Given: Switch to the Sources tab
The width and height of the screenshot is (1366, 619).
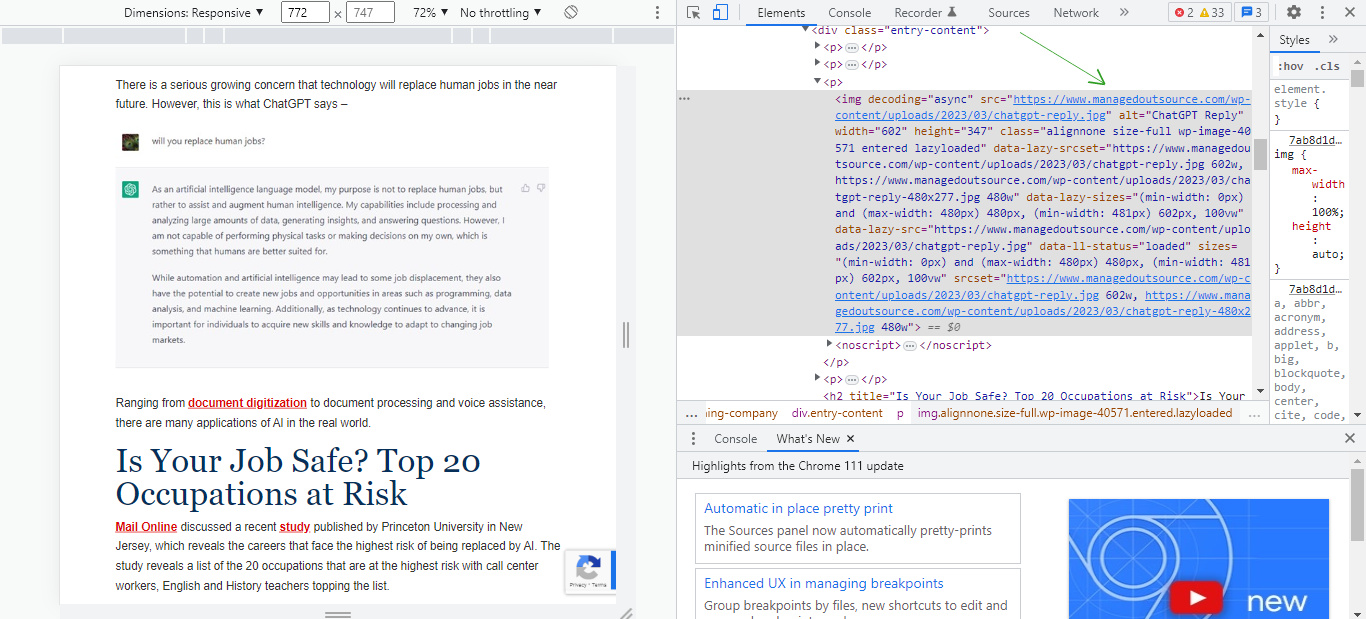Looking at the screenshot, I should tap(1008, 13).
